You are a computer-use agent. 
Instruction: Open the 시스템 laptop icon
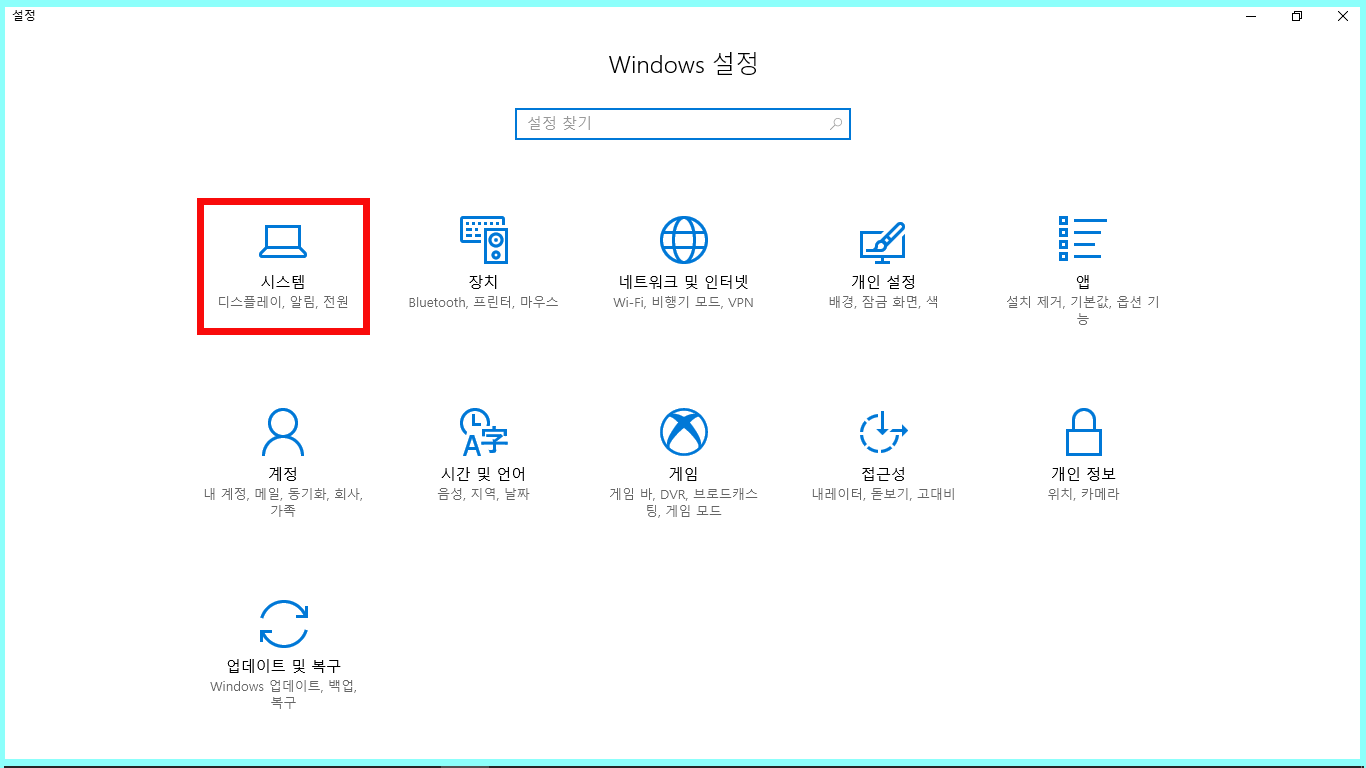283,241
